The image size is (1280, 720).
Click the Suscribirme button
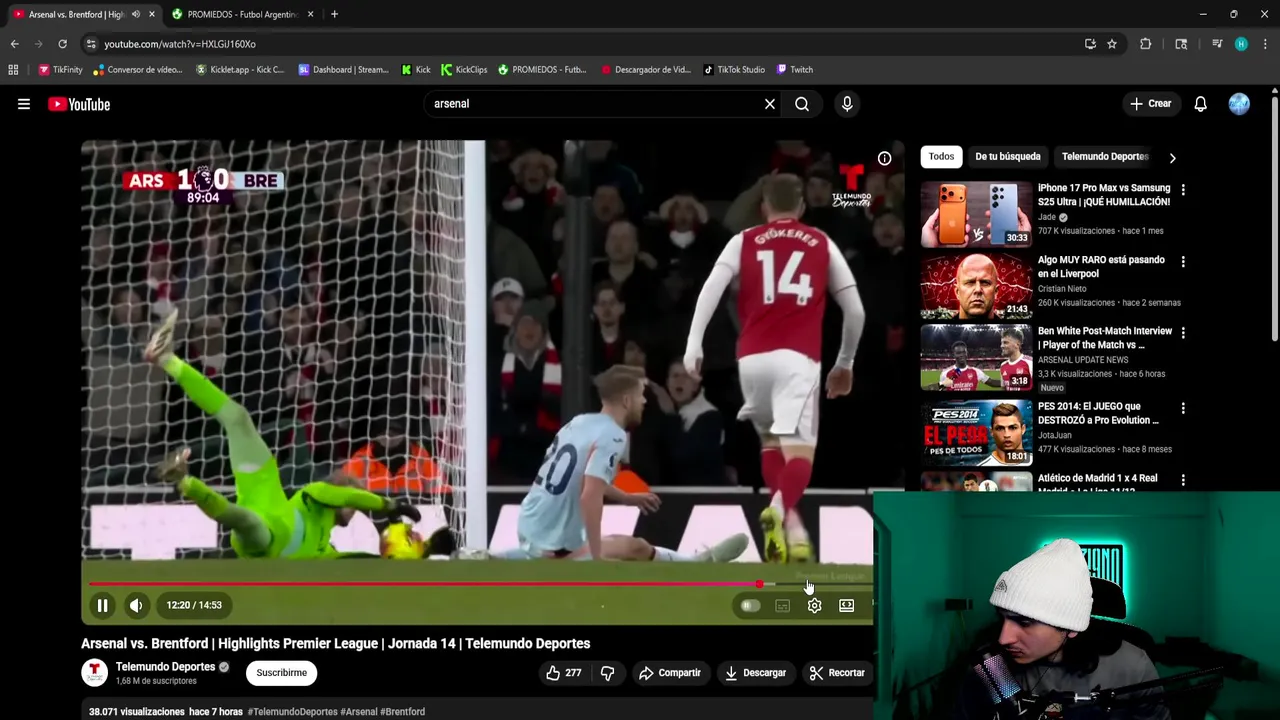click(281, 673)
